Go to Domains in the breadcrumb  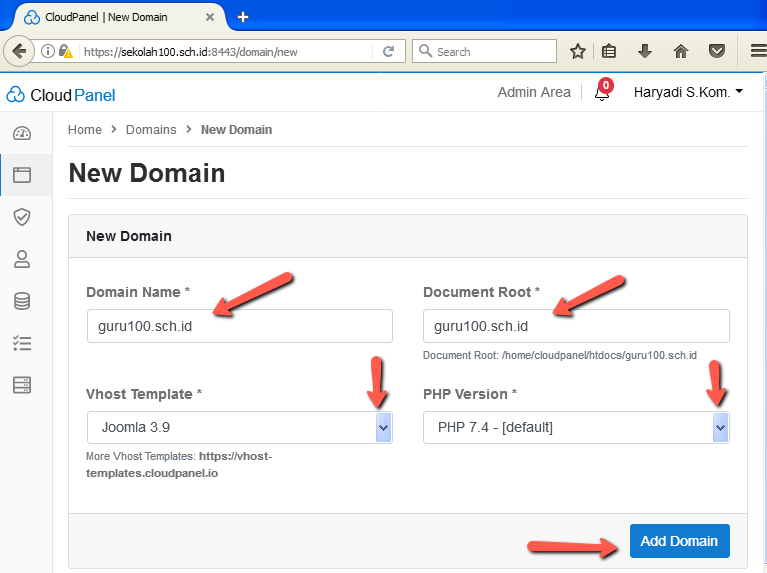[x=151, y=130]
